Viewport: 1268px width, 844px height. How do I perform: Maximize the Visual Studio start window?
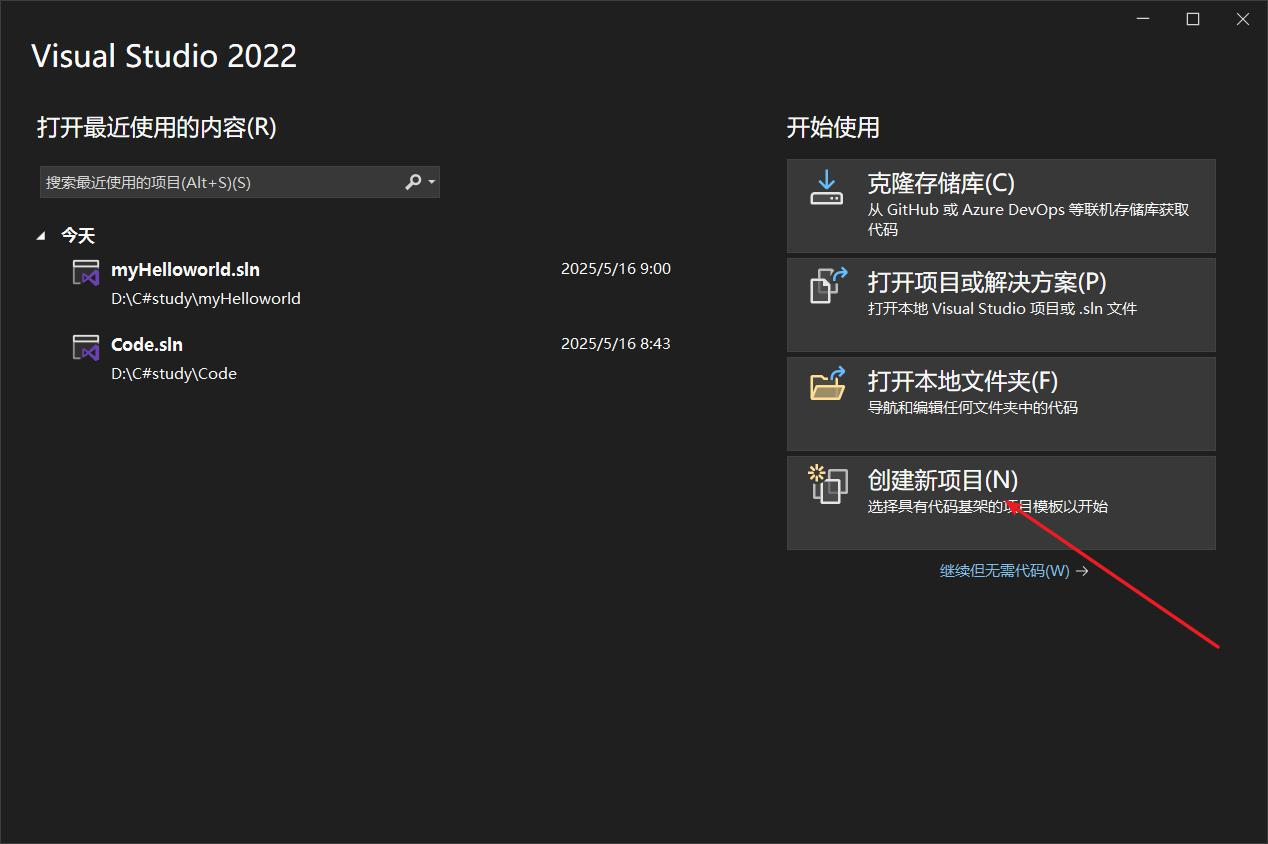1193,19
